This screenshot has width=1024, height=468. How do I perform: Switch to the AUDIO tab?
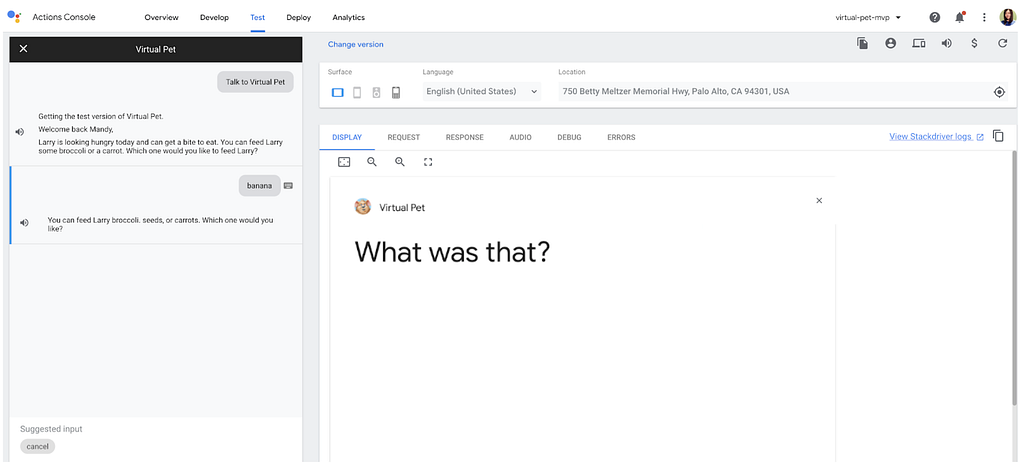pyautogui.click(x=520, y=138)
